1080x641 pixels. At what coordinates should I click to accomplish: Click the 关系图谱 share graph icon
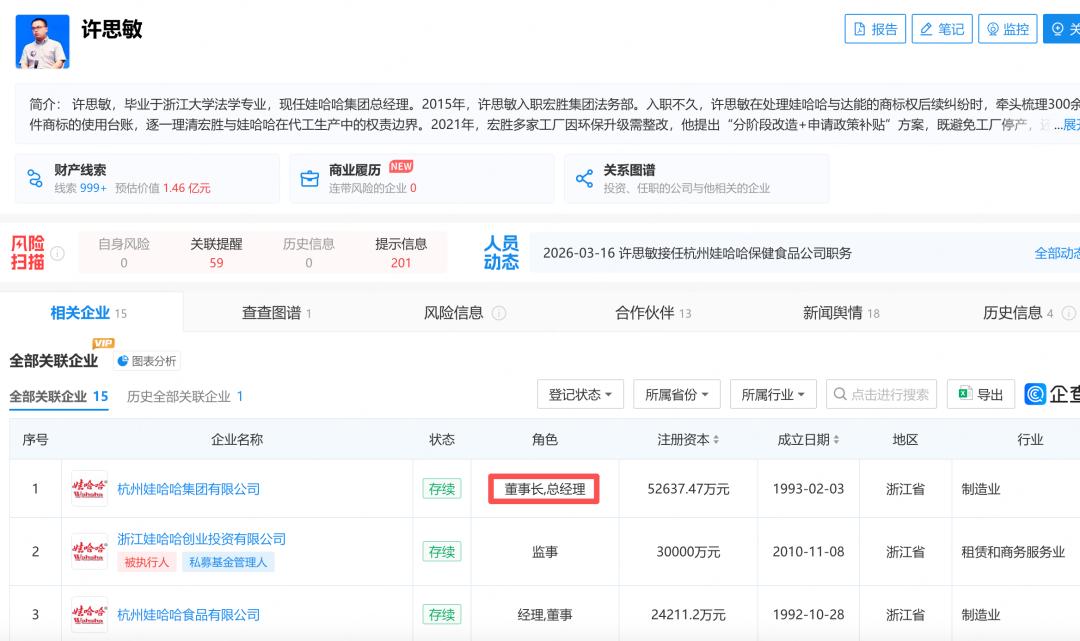pyautogui.click(x=584, y=179)
